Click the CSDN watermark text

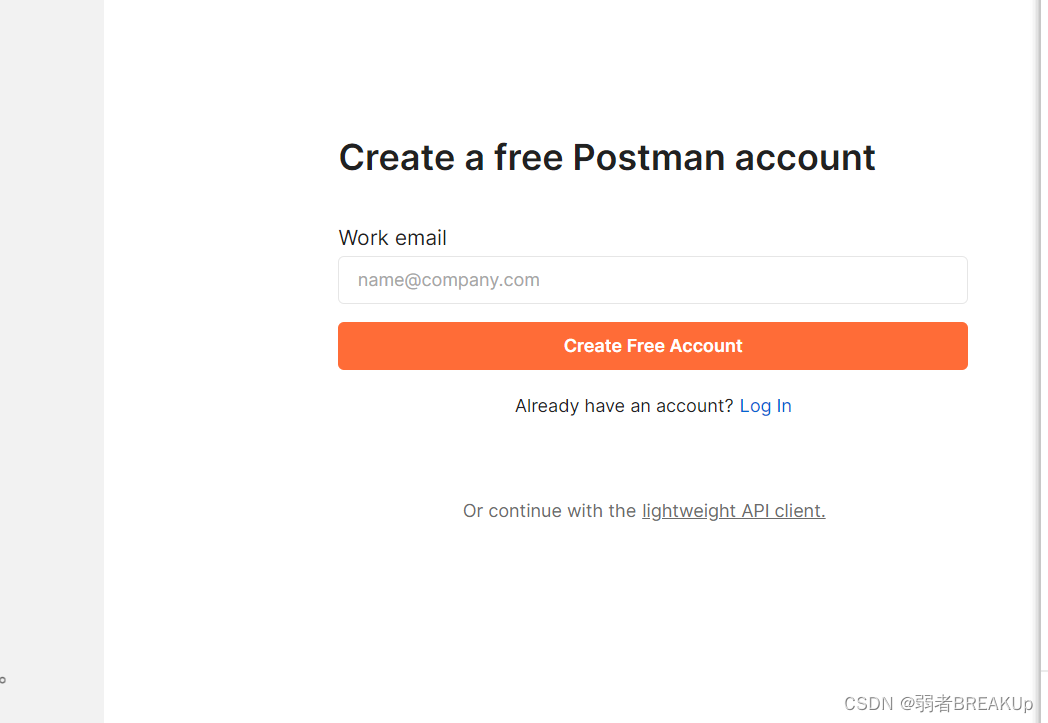pyautogui.click(x=938, y=704)
